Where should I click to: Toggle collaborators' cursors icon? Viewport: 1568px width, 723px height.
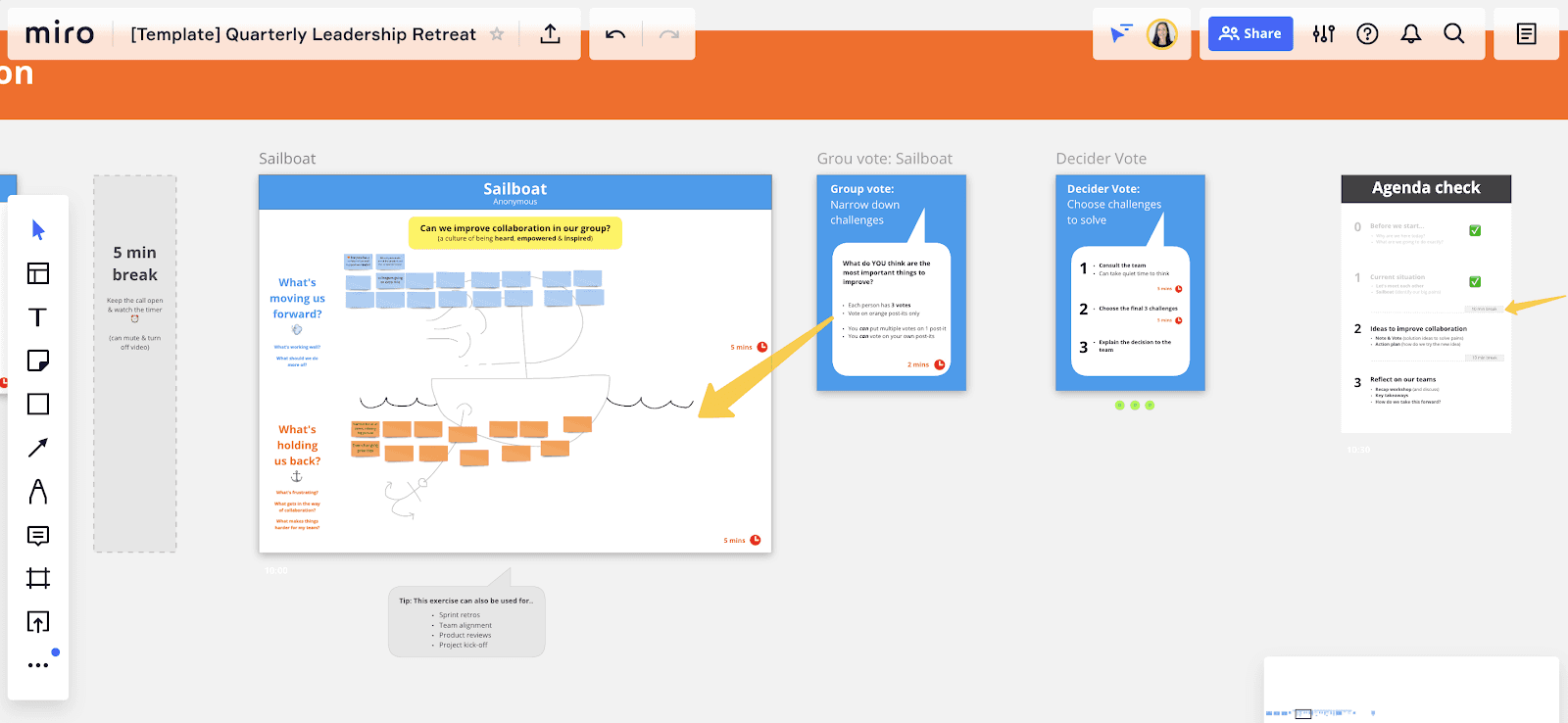pos(1121,34)
